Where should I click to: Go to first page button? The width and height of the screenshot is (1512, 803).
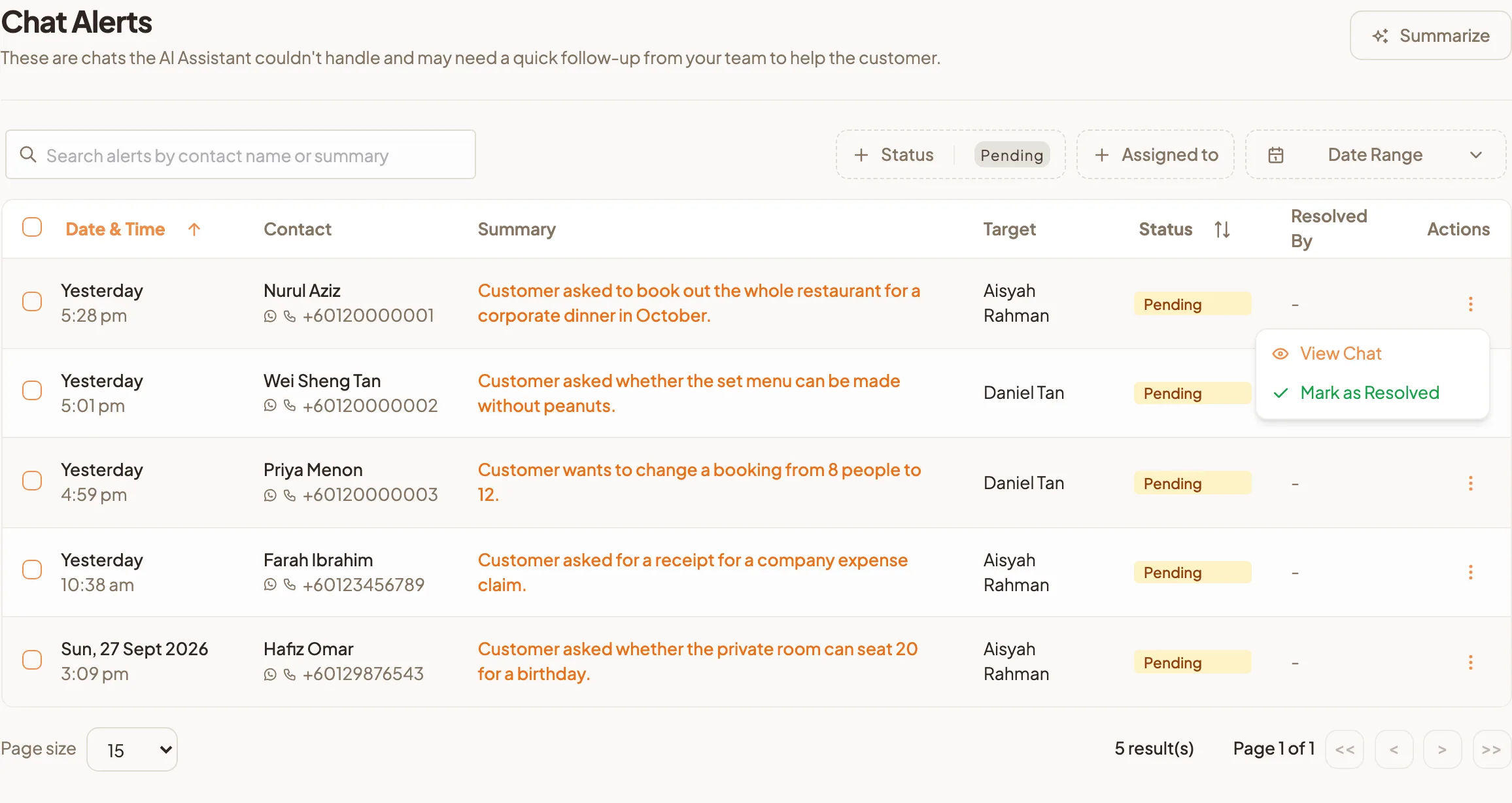point(1345,749)
